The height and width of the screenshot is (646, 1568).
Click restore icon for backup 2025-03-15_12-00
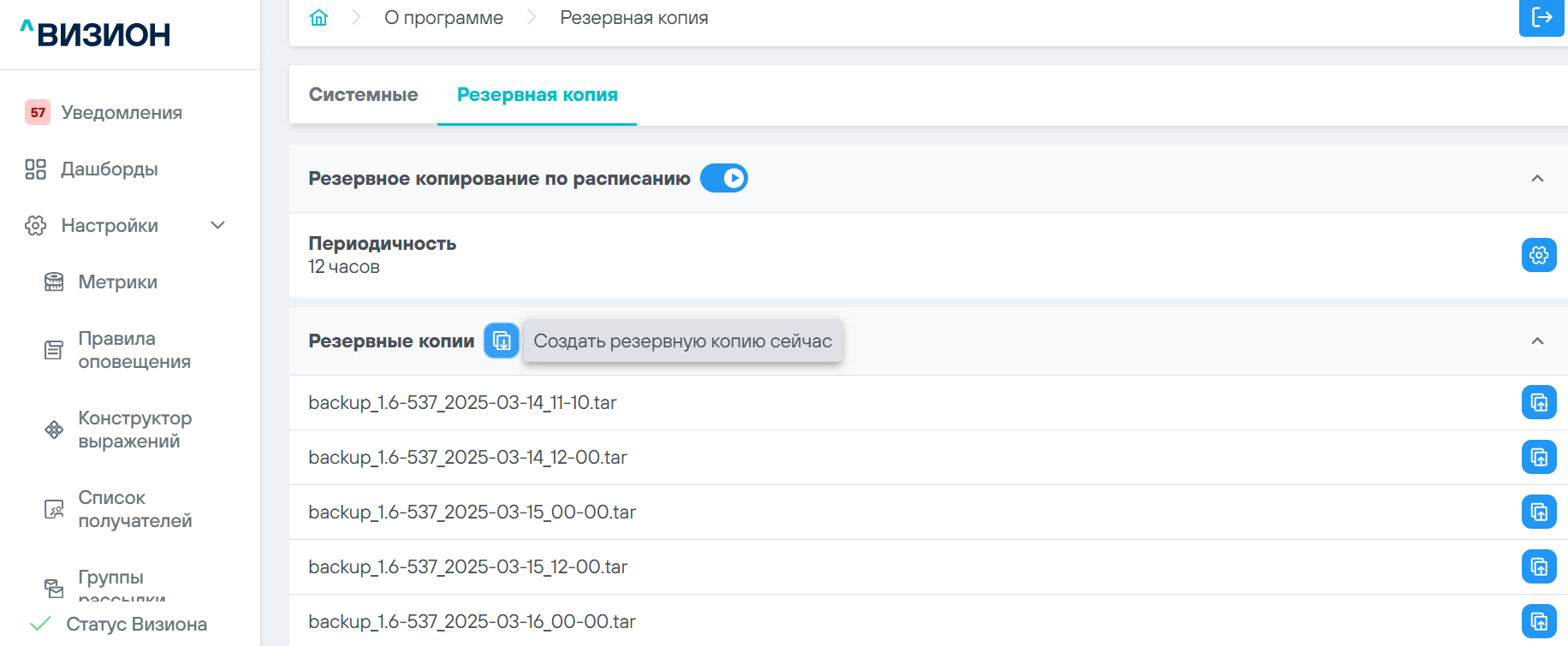(1538, 566)
